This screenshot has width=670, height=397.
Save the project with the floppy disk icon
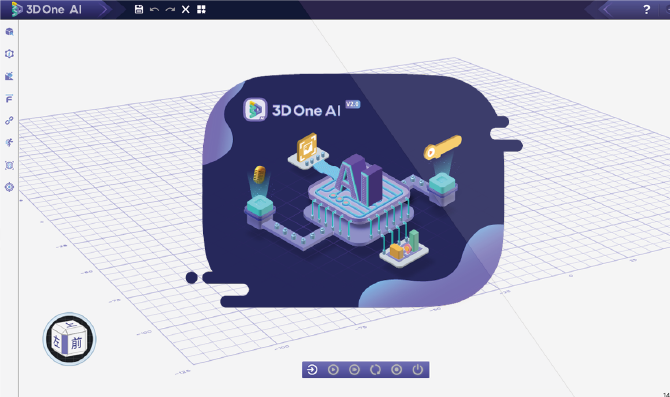coord(139,9)
